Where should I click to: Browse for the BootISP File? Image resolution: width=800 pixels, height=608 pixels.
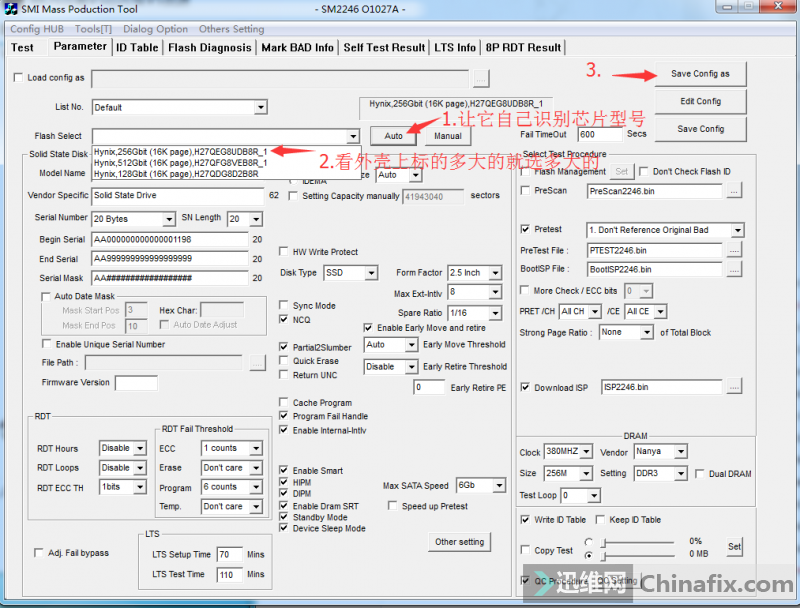click(x=734, y=269)
